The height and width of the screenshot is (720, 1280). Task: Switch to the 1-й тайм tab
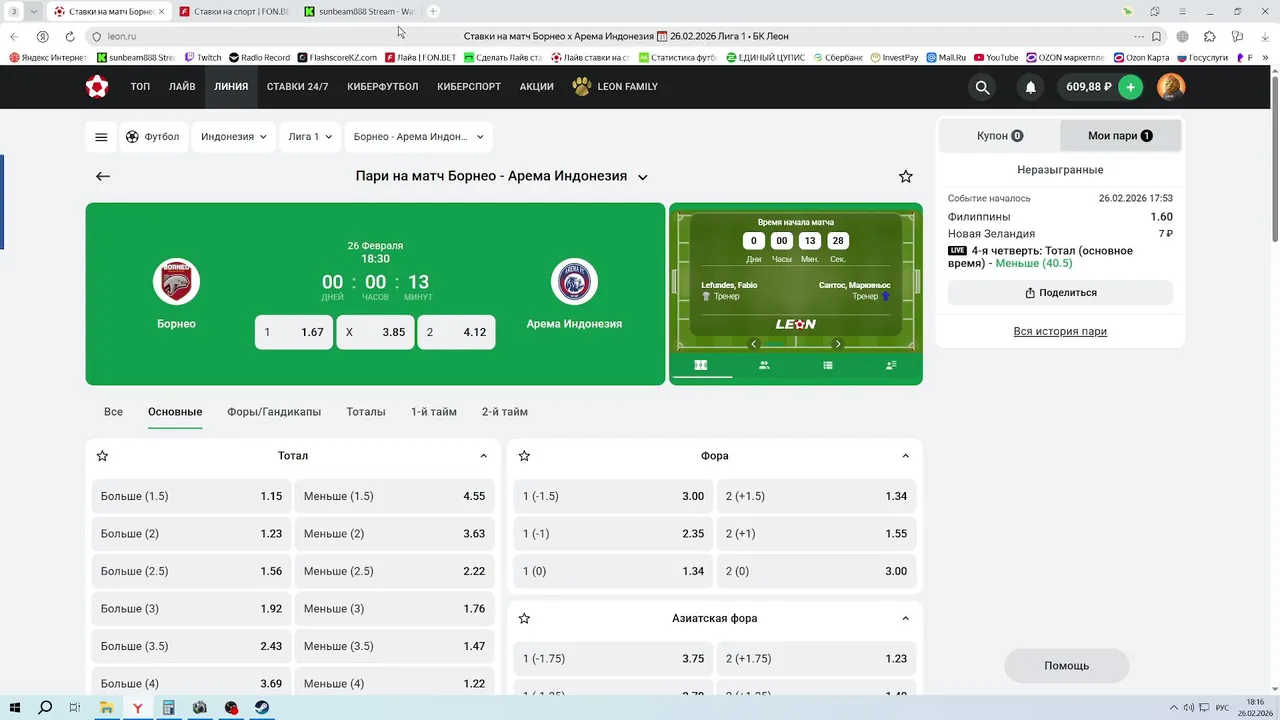coord(433,412)
